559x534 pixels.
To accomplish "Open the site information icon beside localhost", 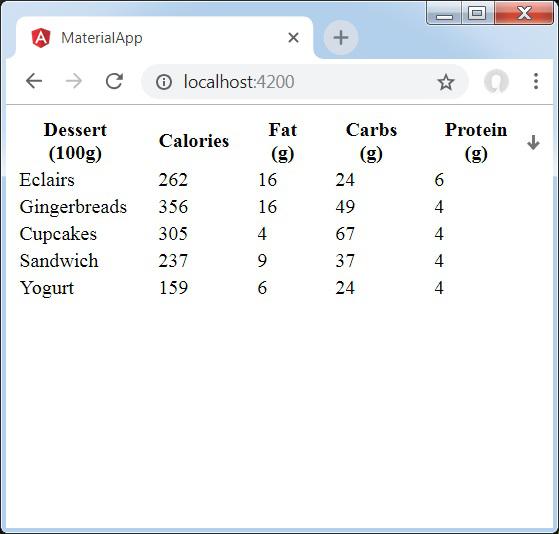I will [164, 82].
